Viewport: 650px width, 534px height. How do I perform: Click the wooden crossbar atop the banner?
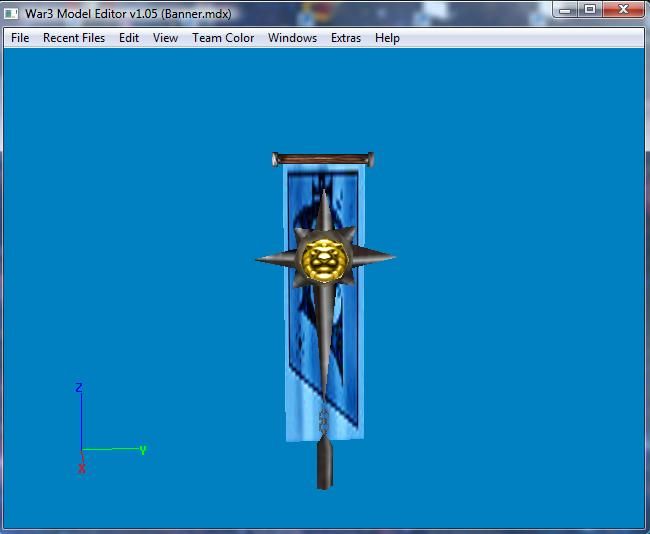click(x=323, y=159)
